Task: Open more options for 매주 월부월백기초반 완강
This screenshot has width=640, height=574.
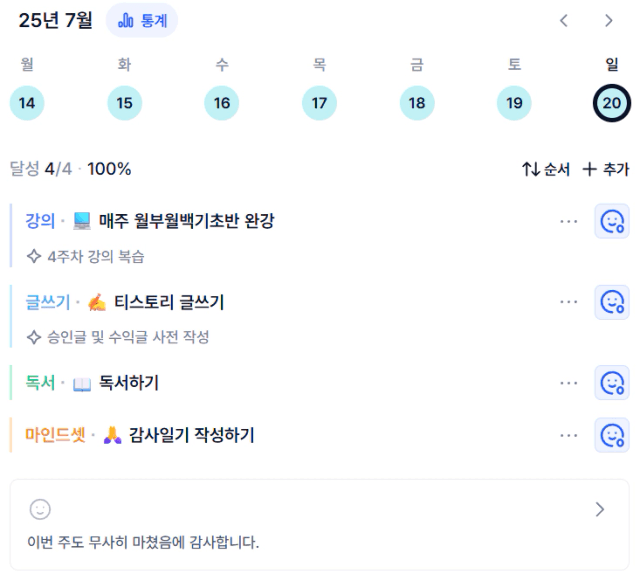Action: (x=569, y=221)
